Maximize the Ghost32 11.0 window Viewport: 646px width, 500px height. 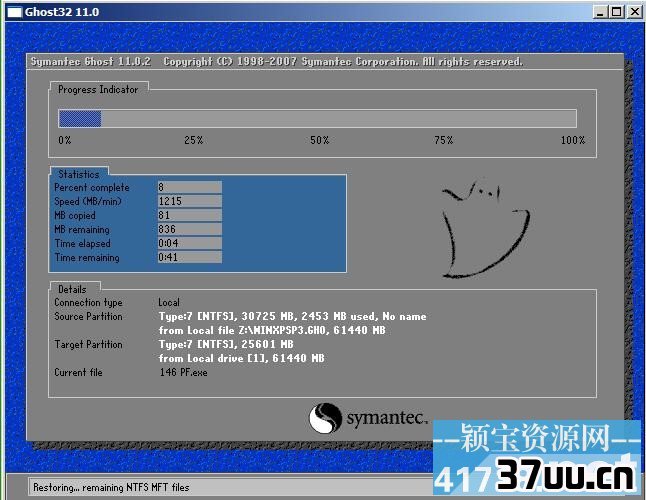pyautogui.click(x=617, y=12)
